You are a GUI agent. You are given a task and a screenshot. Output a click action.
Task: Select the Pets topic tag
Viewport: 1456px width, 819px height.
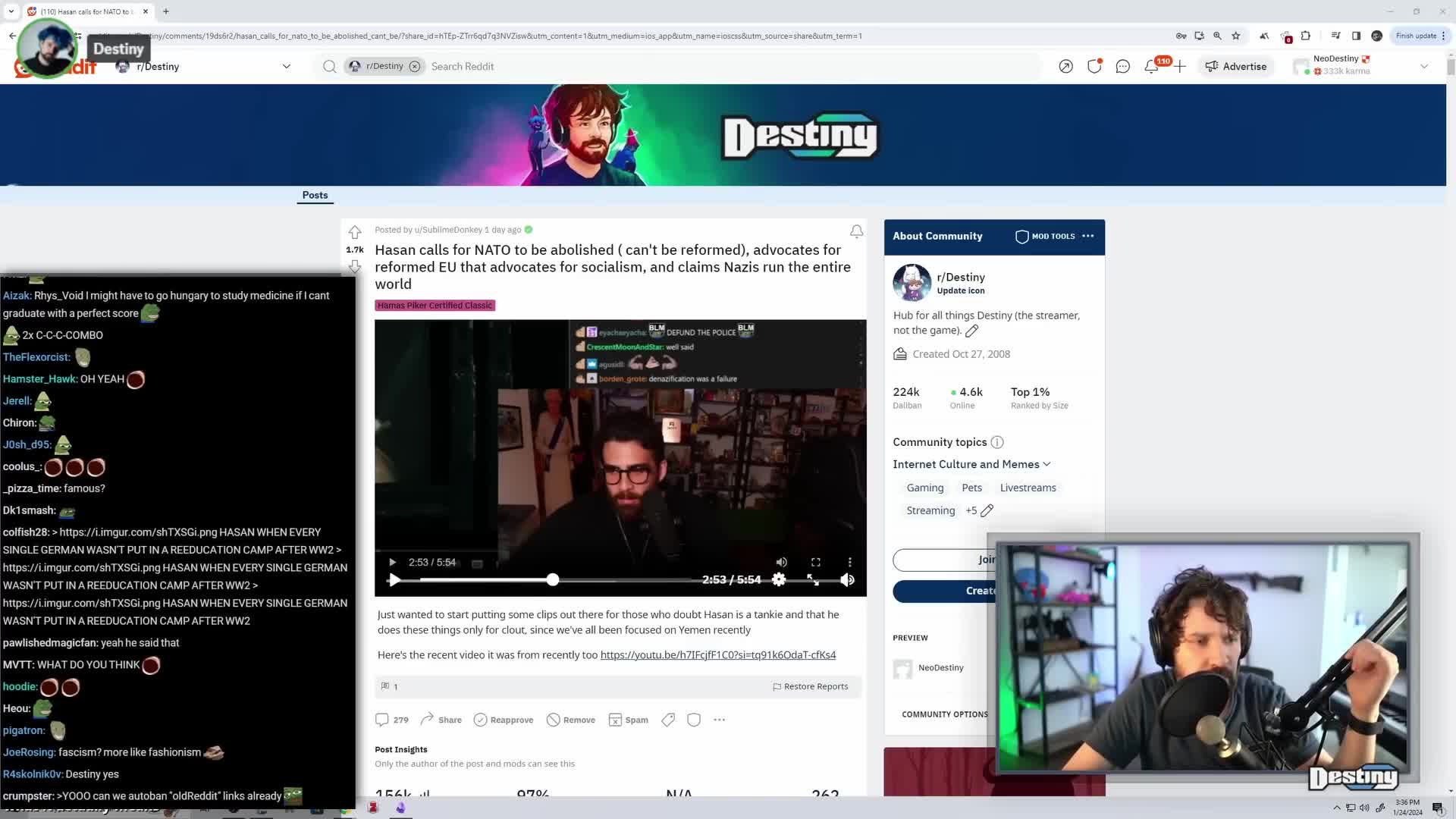tap(971, 488)
